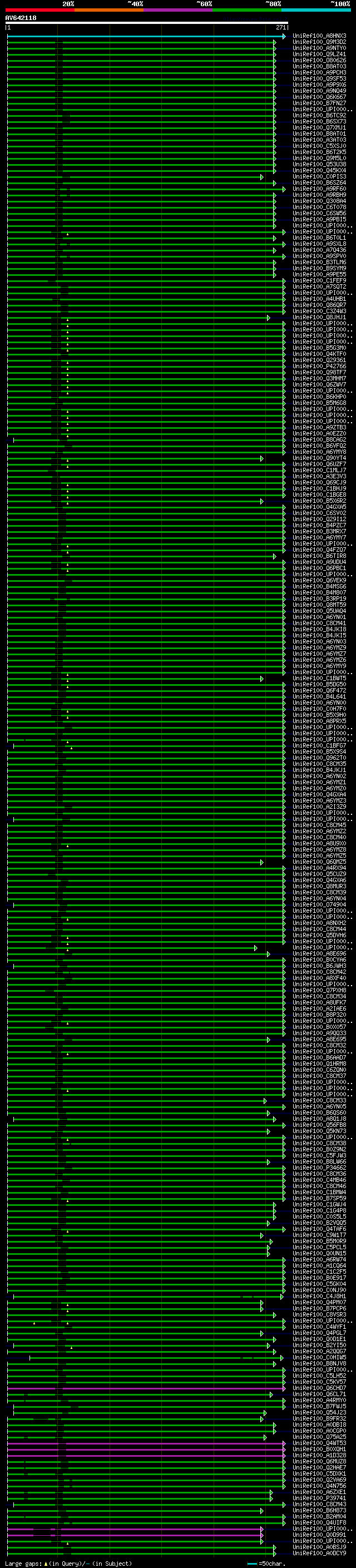Click the UniRef100_C6T078 label

pyautogui.click(x=319, y=207)
